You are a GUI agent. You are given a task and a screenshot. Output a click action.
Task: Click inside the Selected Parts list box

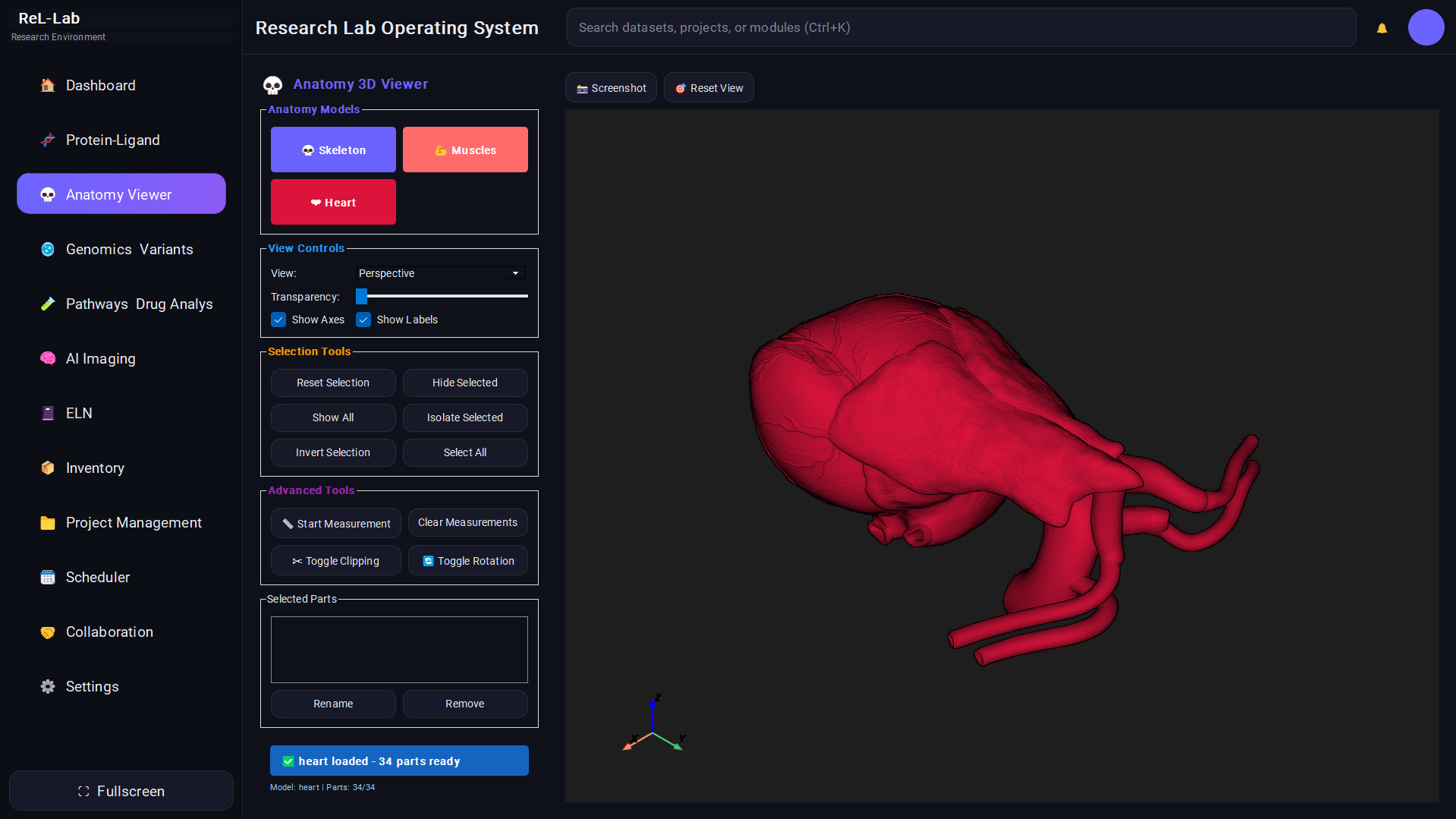pyautogui.click(x=399, y=650)
